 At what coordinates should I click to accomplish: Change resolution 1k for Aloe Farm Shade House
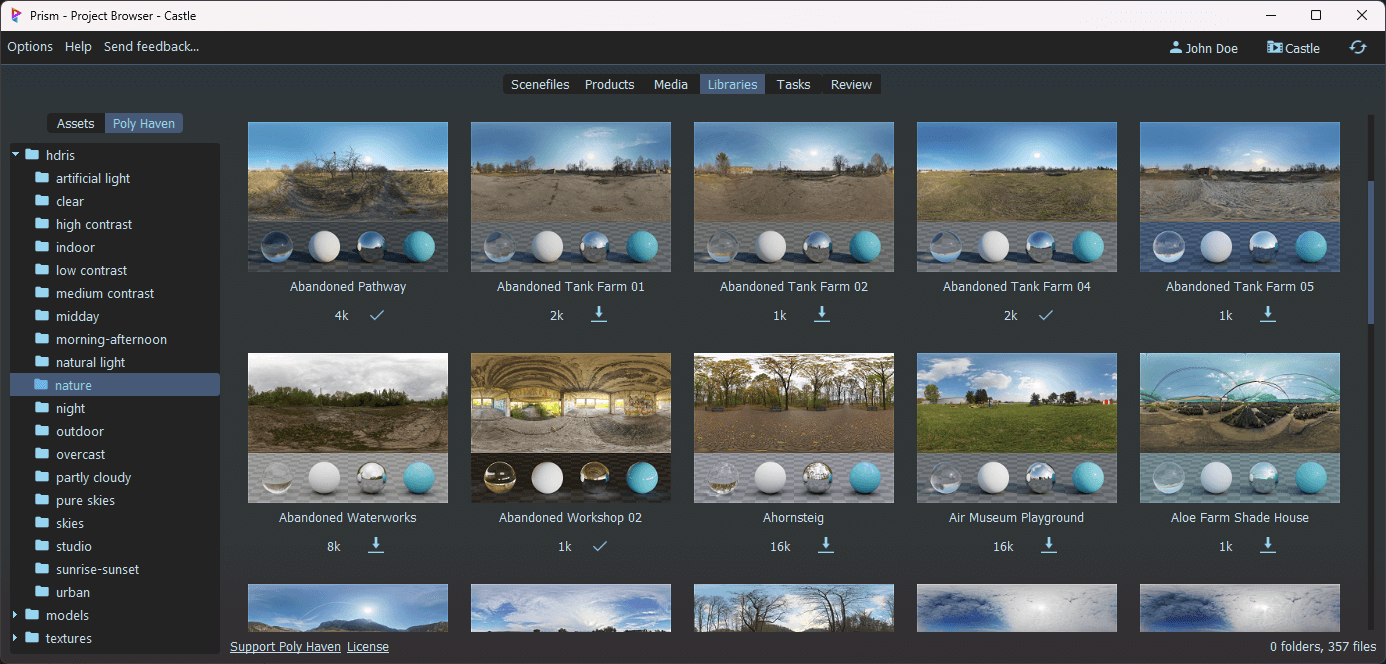point(1225,547)
